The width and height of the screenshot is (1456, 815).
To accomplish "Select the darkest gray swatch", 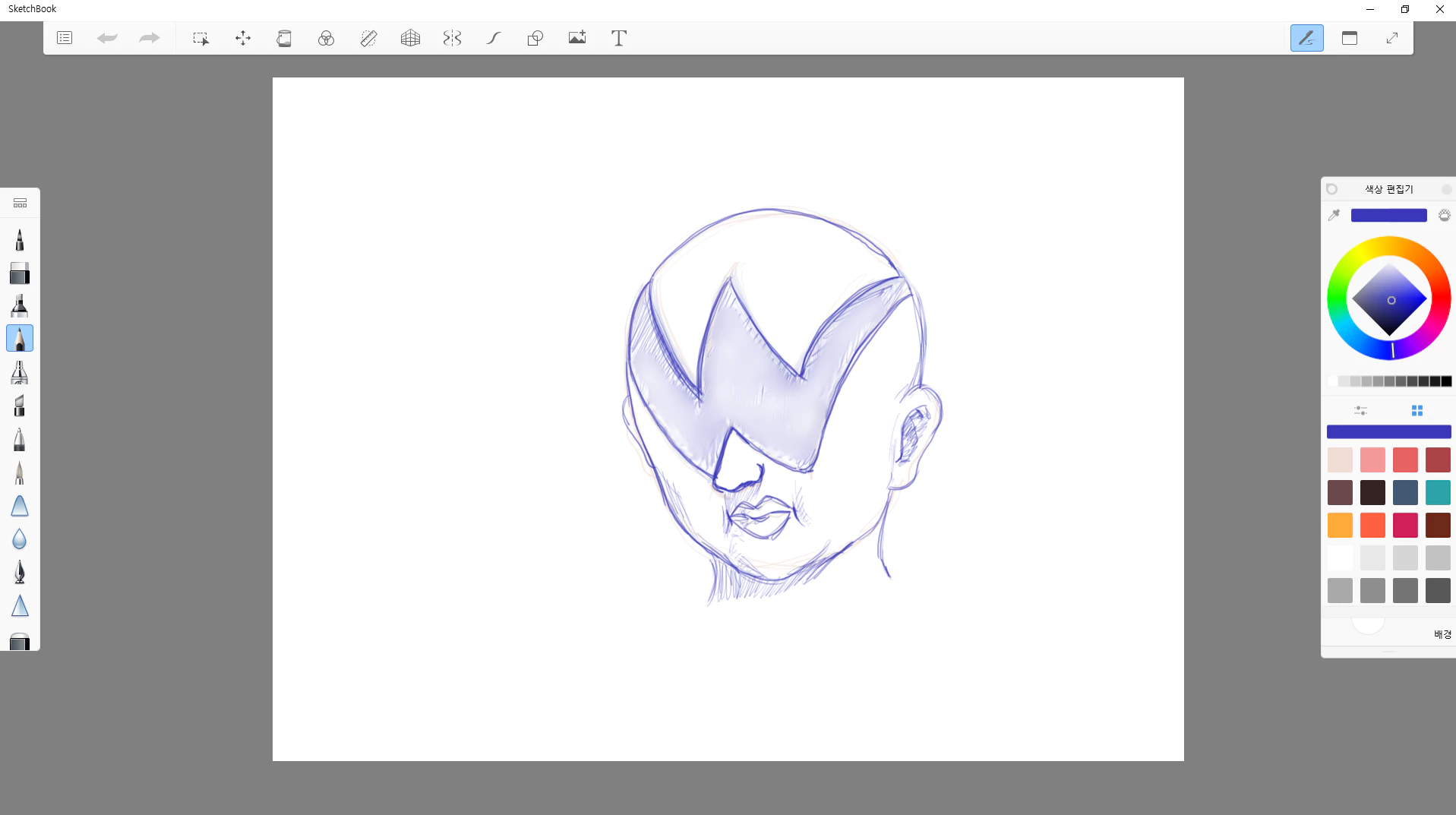I will (x=1438, y=590).
